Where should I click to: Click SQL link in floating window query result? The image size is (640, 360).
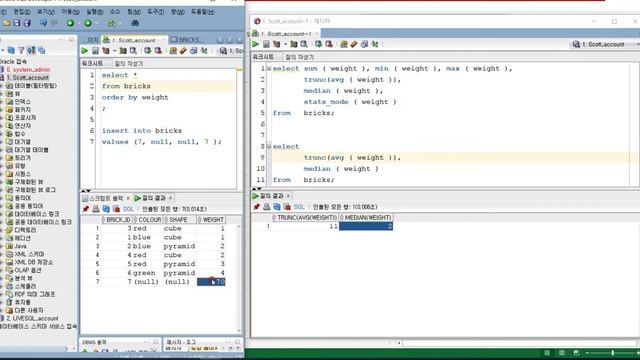tap(299, 207)
